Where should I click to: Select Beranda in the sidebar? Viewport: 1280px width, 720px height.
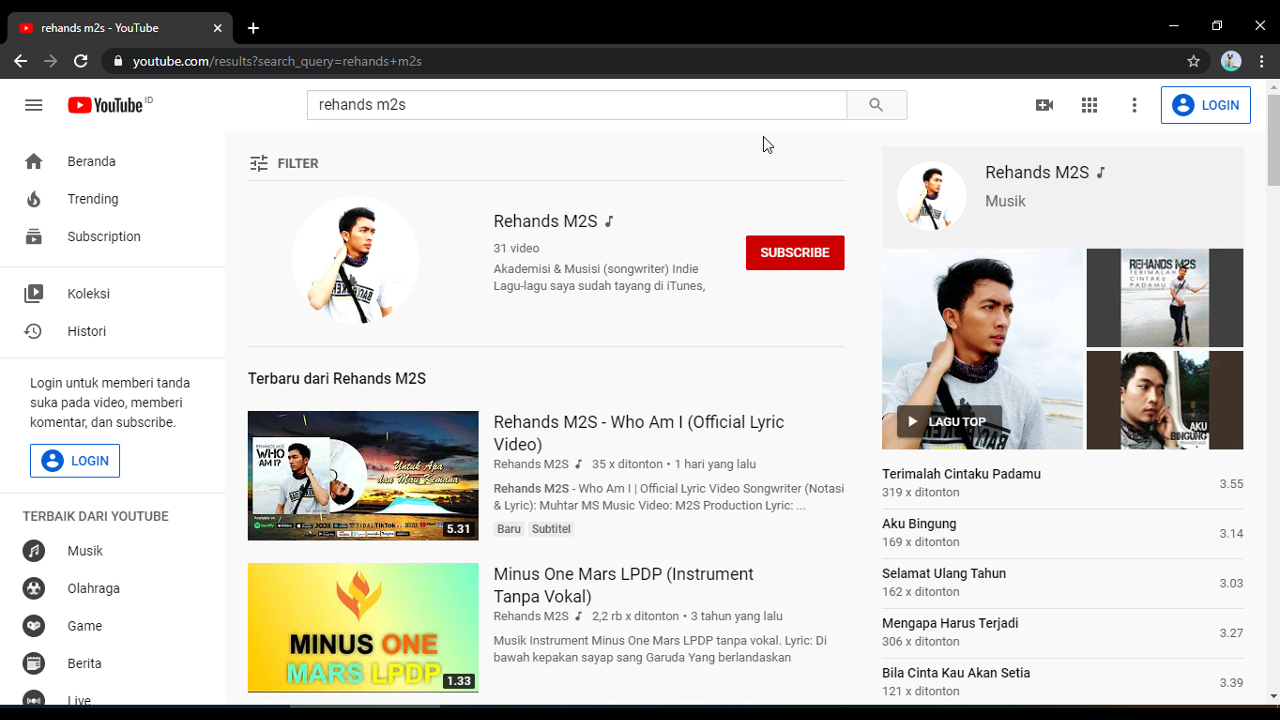pyautogui.click(x=113, y=161)
